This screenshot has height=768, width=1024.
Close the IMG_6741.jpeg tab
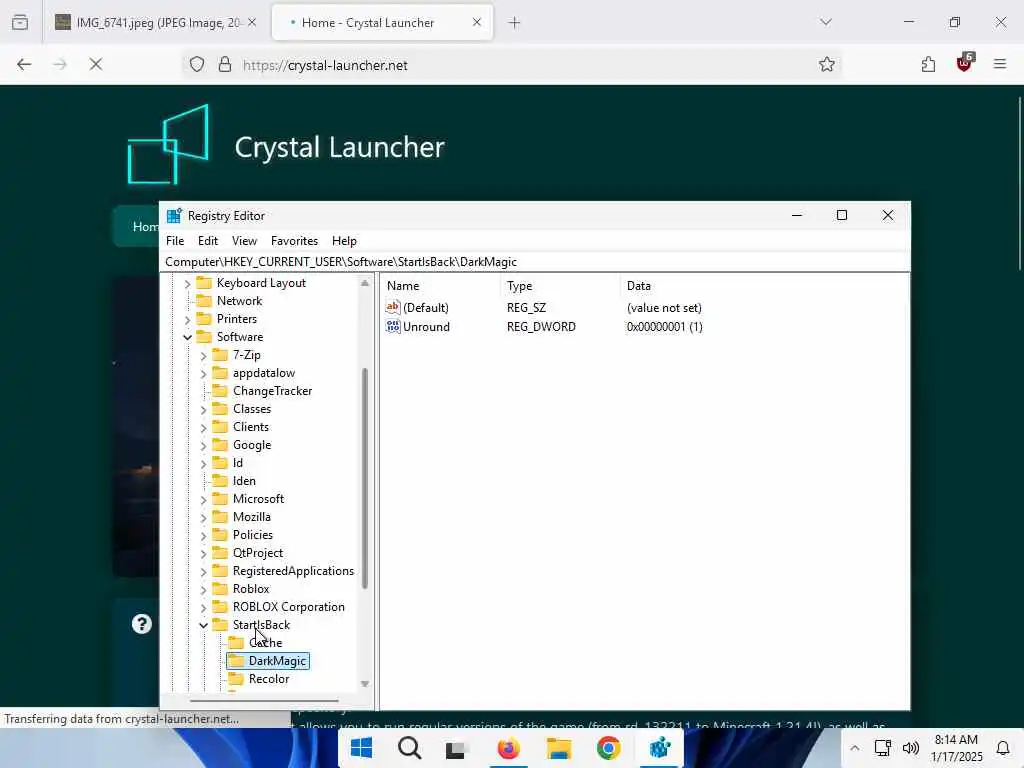click(252, 23)
